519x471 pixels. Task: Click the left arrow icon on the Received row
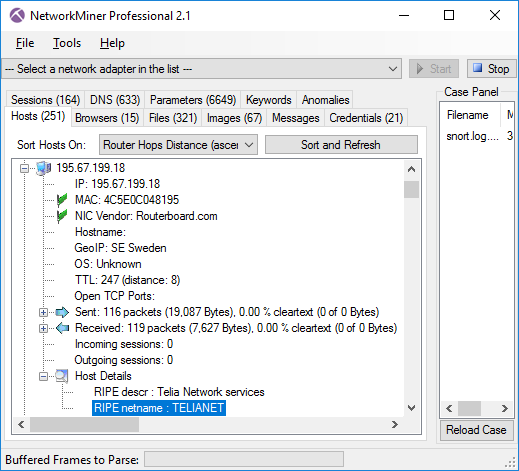click(x=62, y=328)
